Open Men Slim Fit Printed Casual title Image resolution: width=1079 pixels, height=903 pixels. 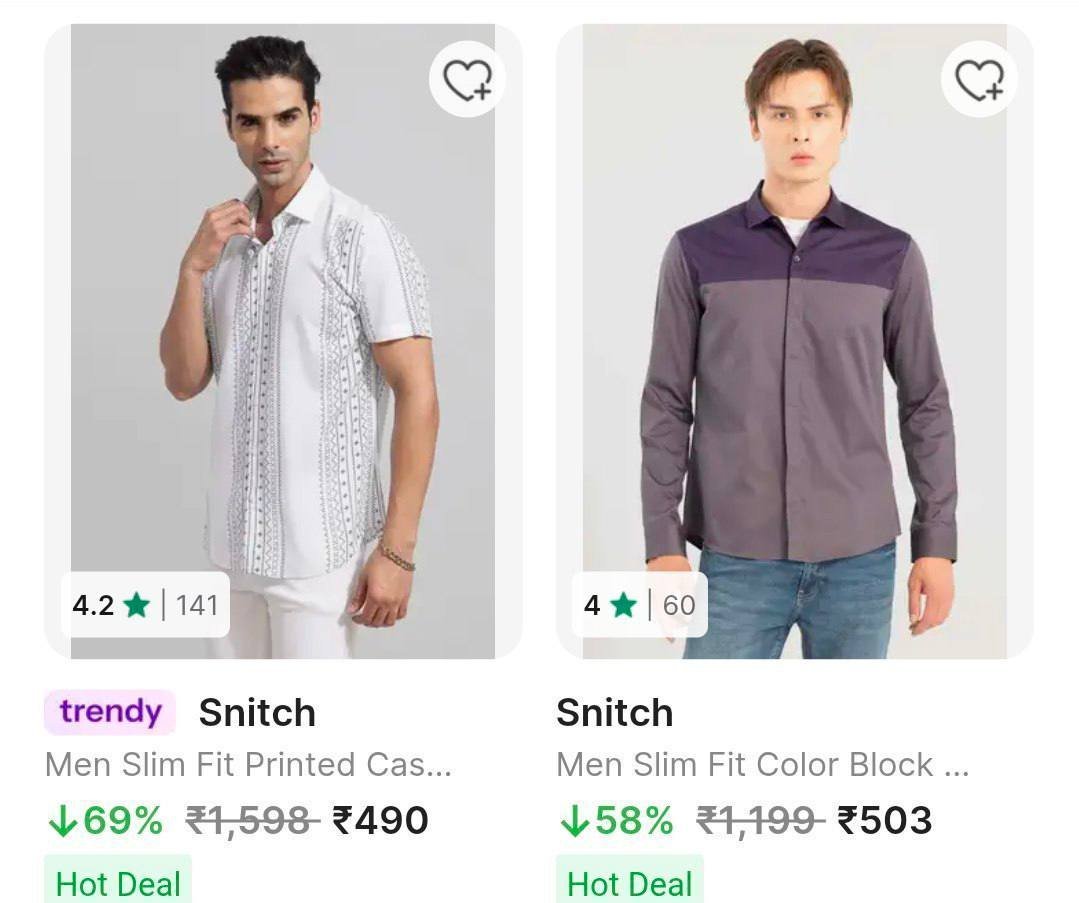(x=248, y=765)
